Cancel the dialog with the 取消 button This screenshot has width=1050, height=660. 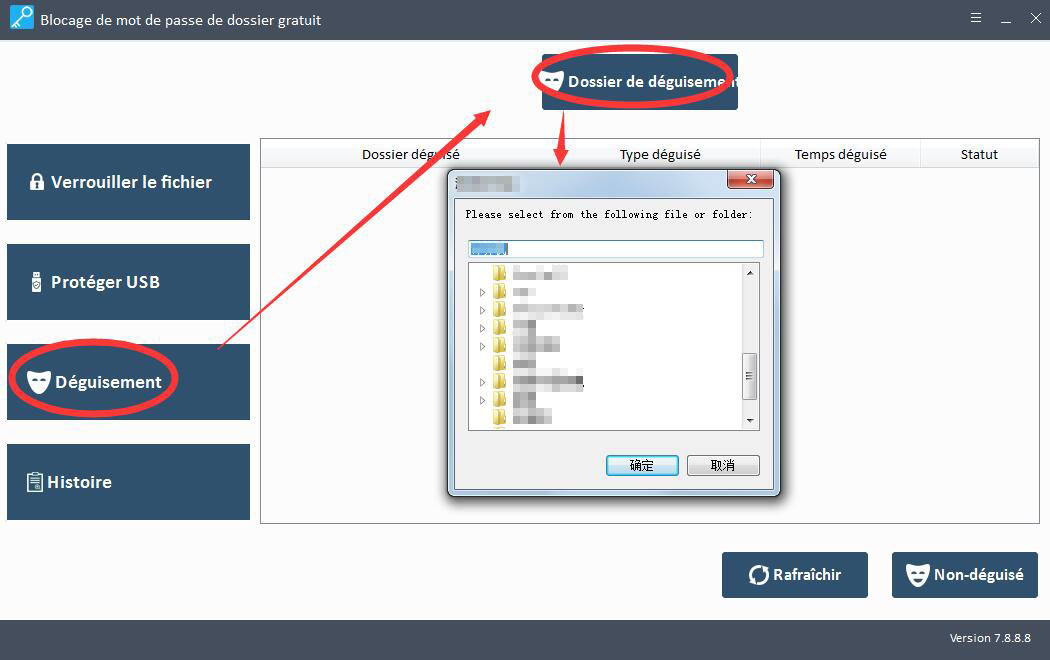(x=723, y=466)
